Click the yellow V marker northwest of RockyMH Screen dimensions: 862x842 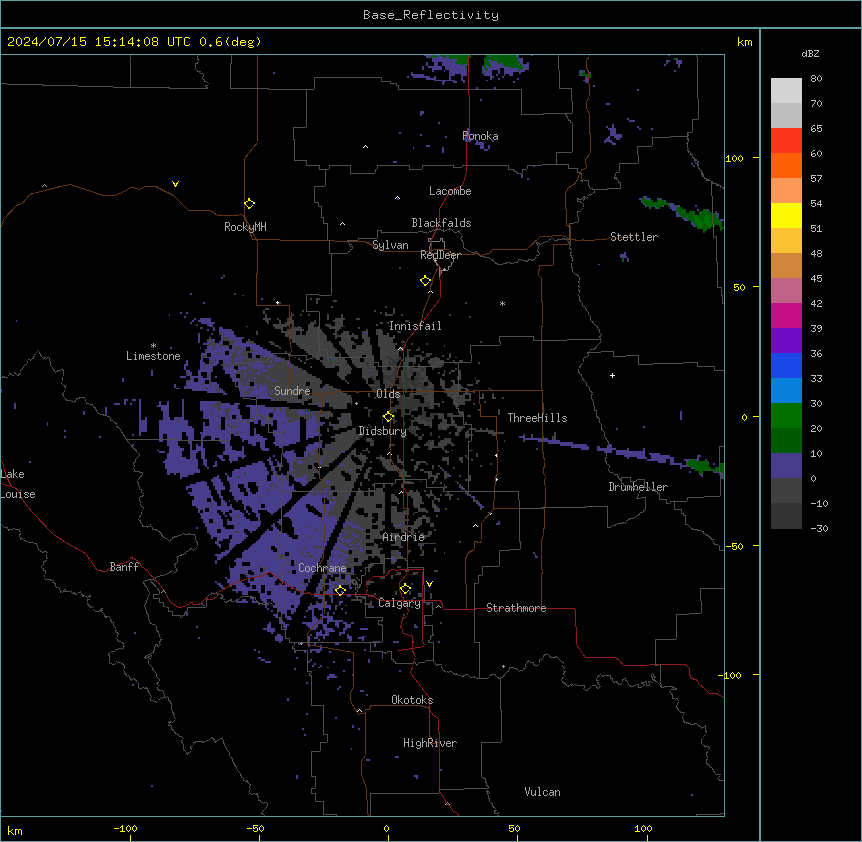point(175,184)
